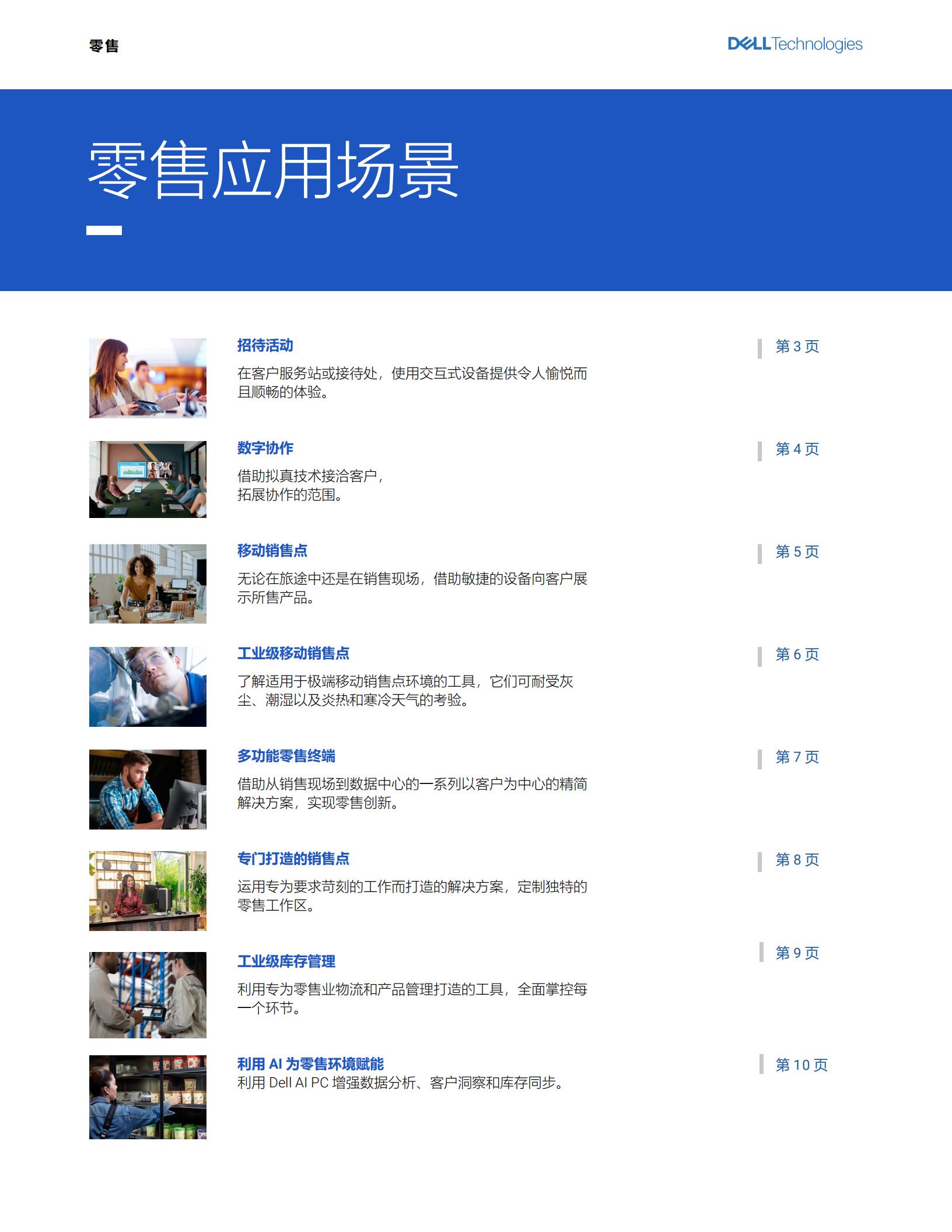The height and width of the screenshot is (1232, 952).
Task: Click description starting 无论在旅途中还是在销售现场
Action: (x=412, y=588)
